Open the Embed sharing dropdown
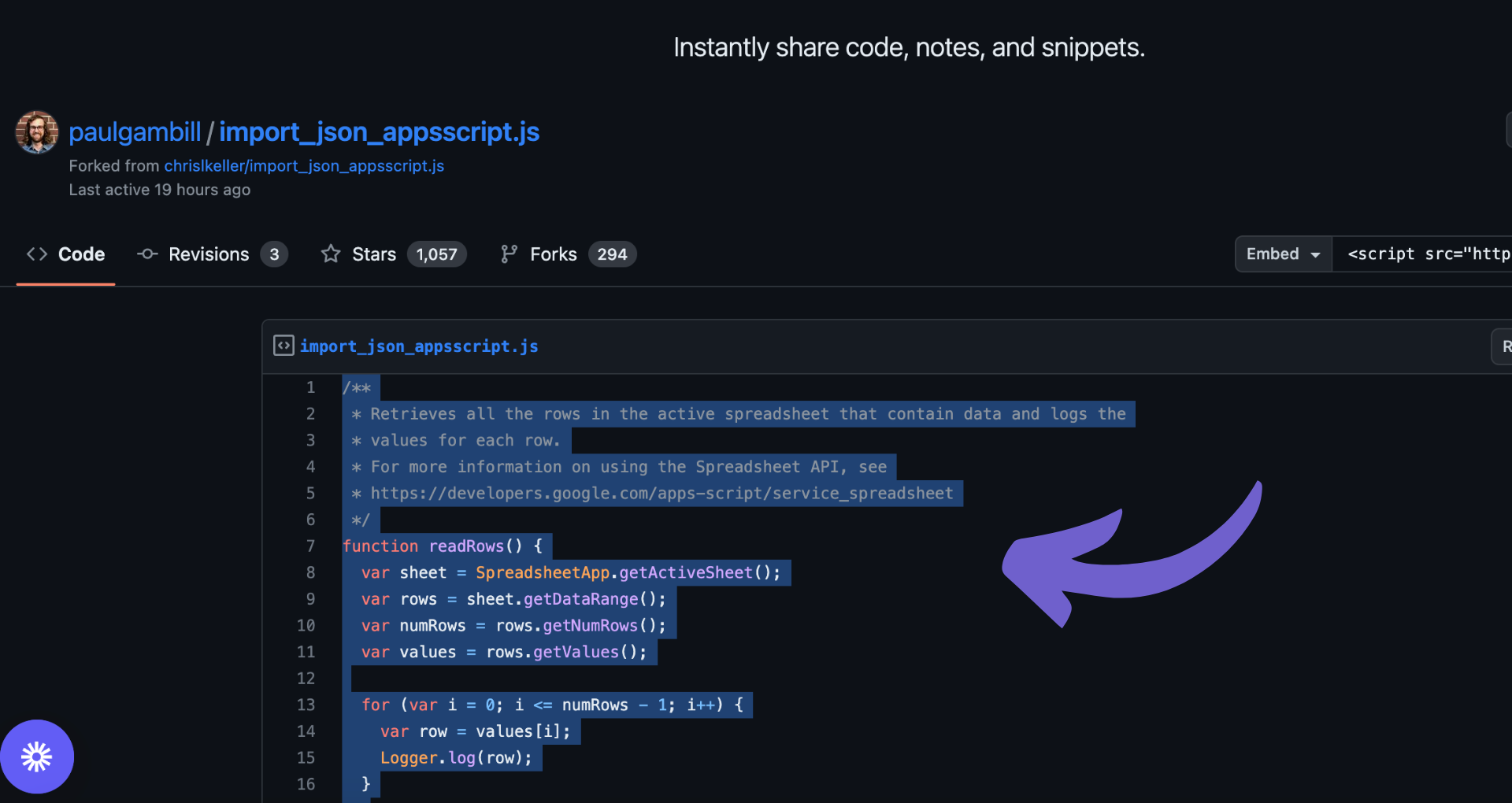This screenshot has height=803, width=1512. pos(1281,253)
